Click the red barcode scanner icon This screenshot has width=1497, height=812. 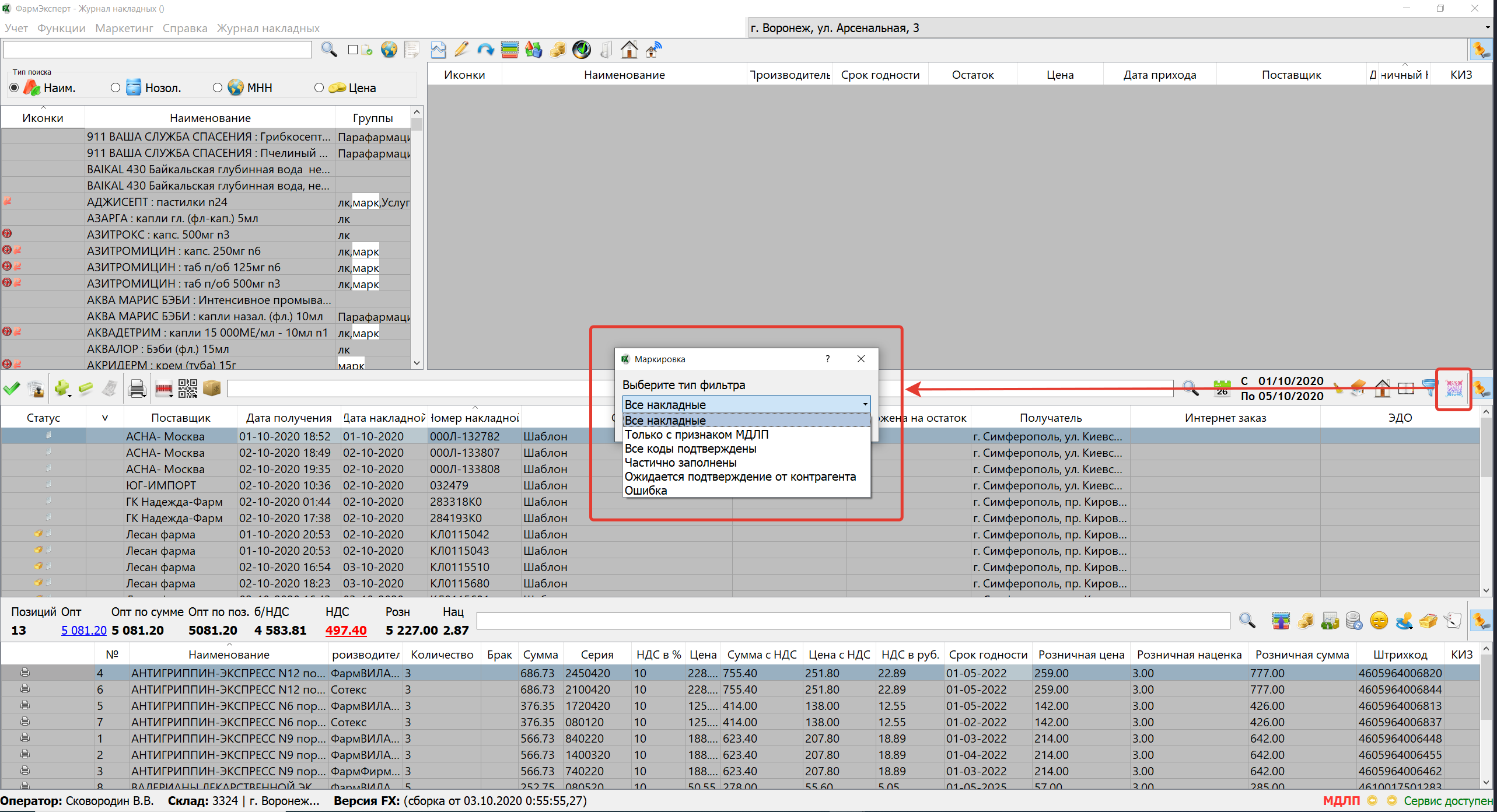pyautogui.click(x=163, y=388)
